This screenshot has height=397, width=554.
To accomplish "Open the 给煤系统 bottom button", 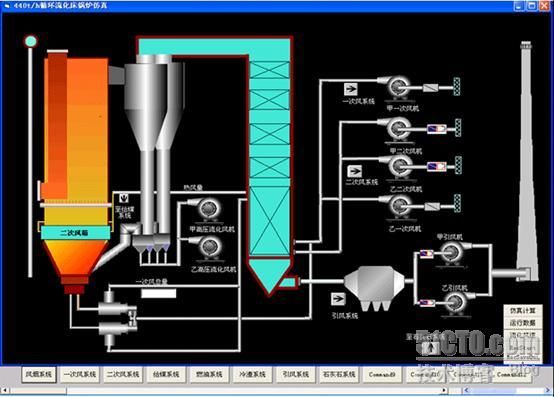I will [x=166, y=374].
